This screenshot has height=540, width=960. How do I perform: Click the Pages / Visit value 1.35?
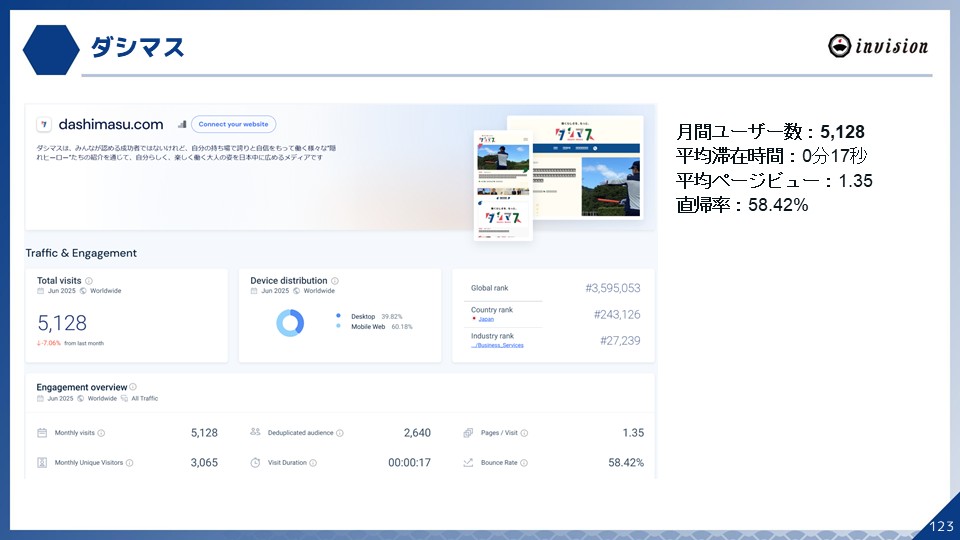pyautogui.click(x=633, y=433)
